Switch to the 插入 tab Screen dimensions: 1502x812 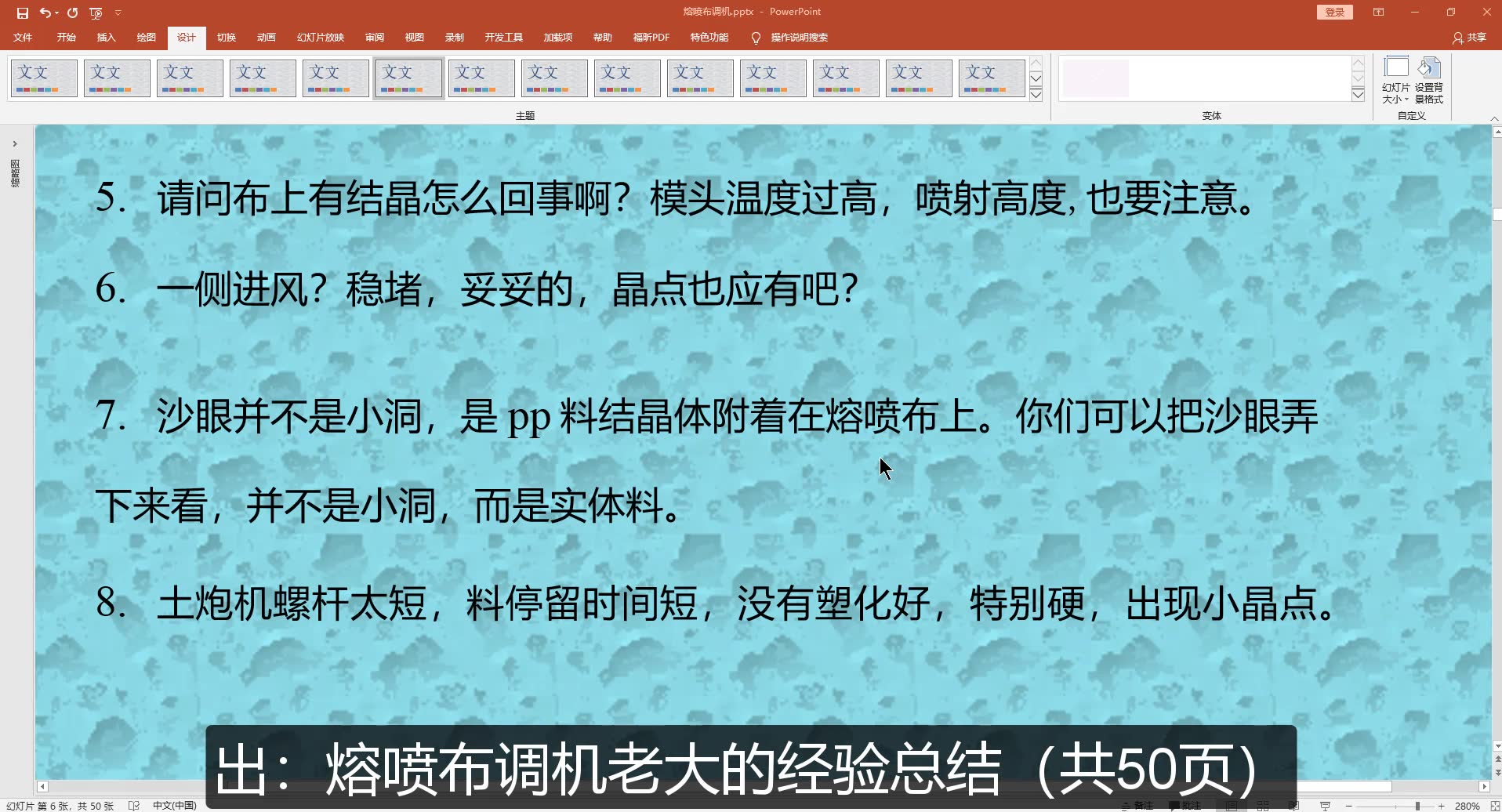point(106,38)
